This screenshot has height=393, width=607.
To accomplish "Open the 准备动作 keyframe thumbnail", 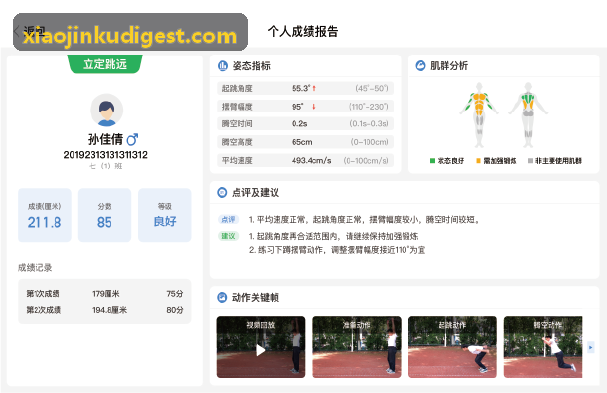I will coord(357,347).
